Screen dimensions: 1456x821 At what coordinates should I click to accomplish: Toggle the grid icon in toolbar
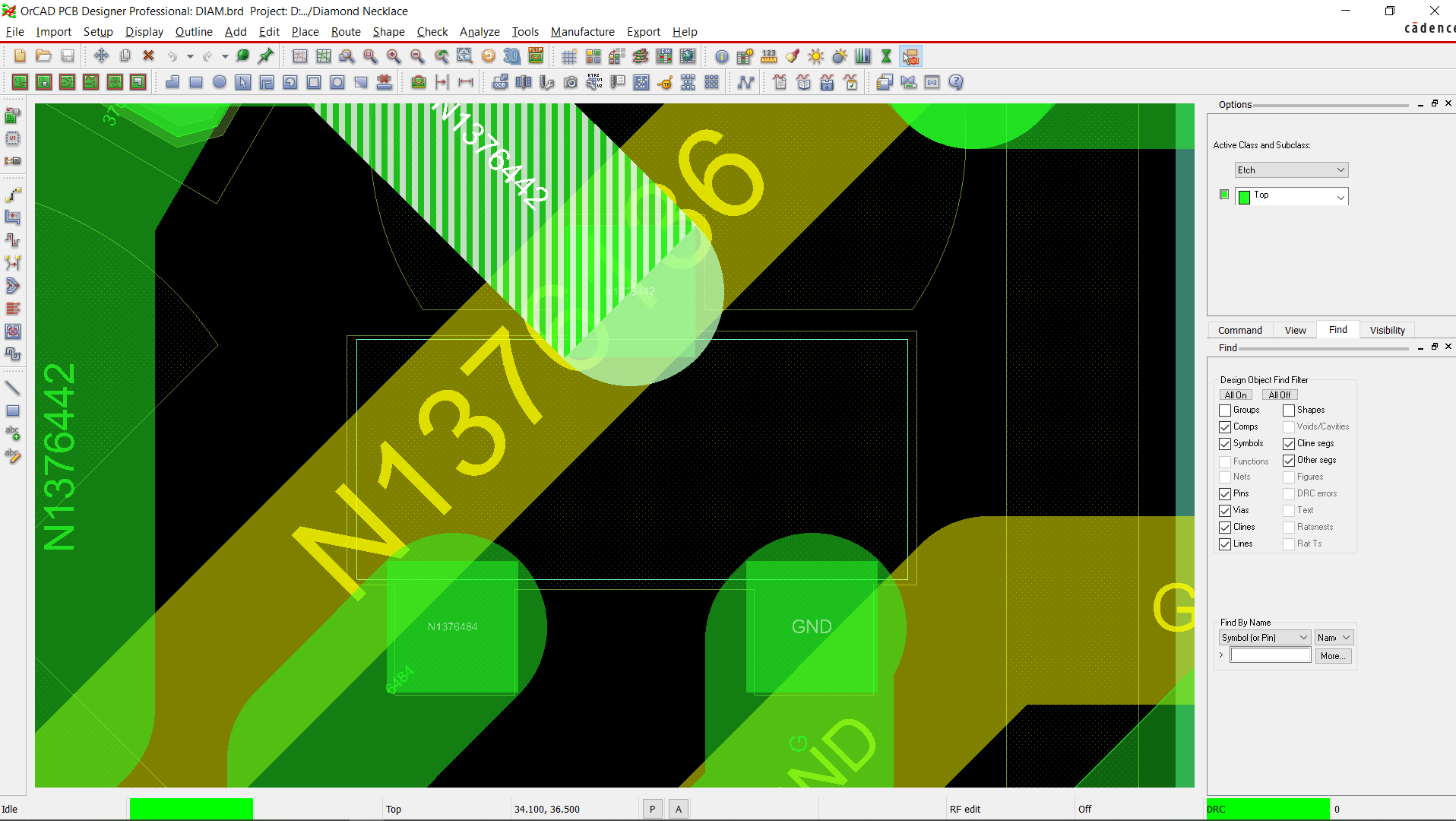(x=569, y=56)
